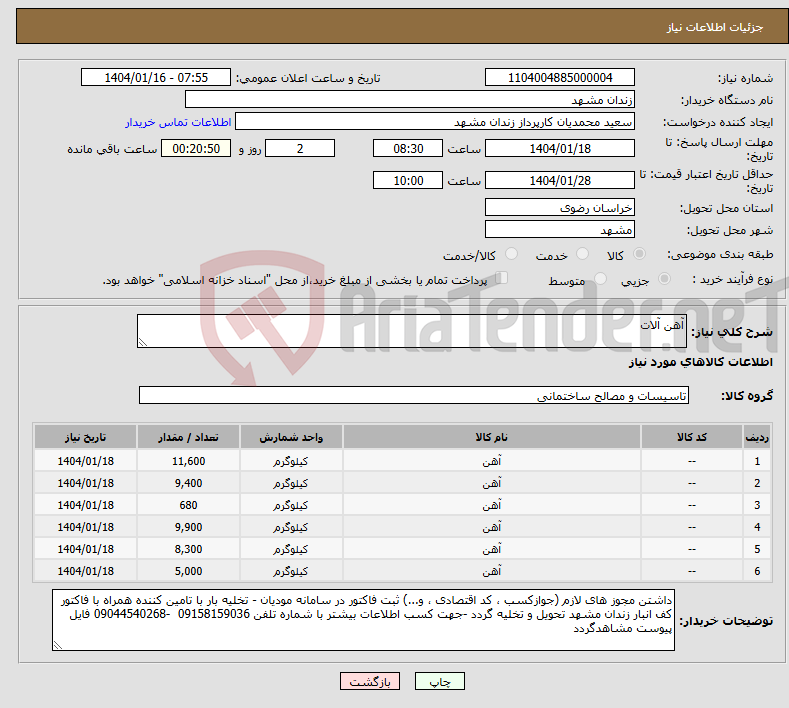Click the announcement date field 1404/01/16 - 07:55
Image resolution: width=789 pixels, height=708 pixels.
click(156, 77)
